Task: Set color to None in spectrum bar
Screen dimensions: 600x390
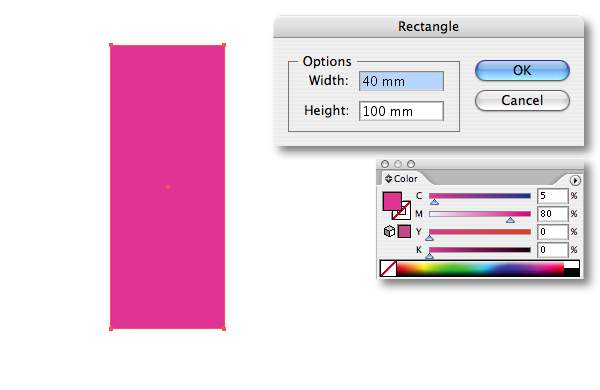Action: click(x=388, y=268)
